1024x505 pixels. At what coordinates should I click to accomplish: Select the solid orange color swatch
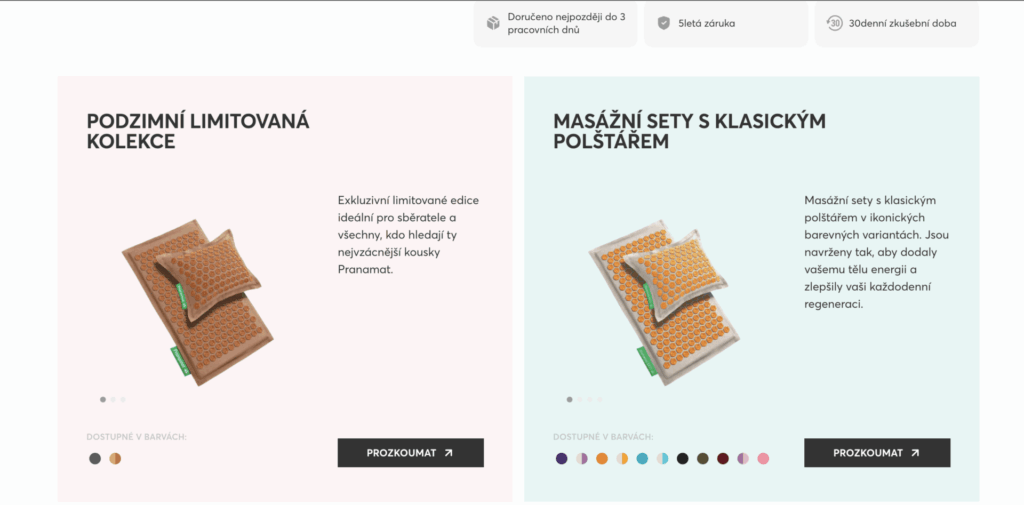(602, 459)
